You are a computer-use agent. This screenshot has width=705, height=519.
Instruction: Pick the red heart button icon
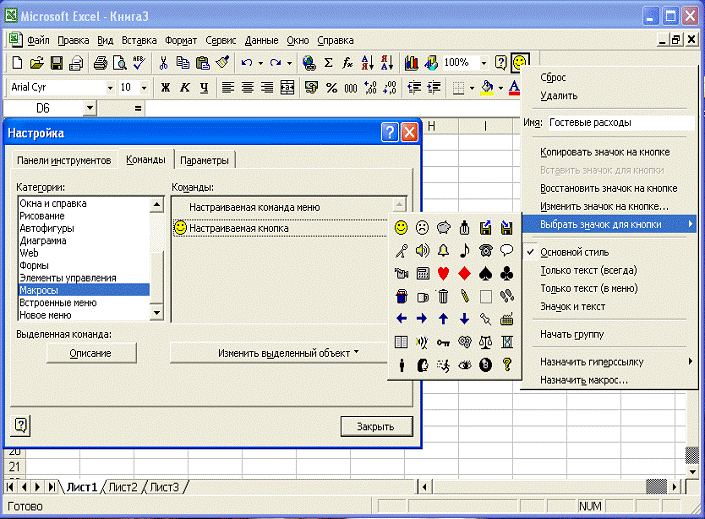point(443,273)
